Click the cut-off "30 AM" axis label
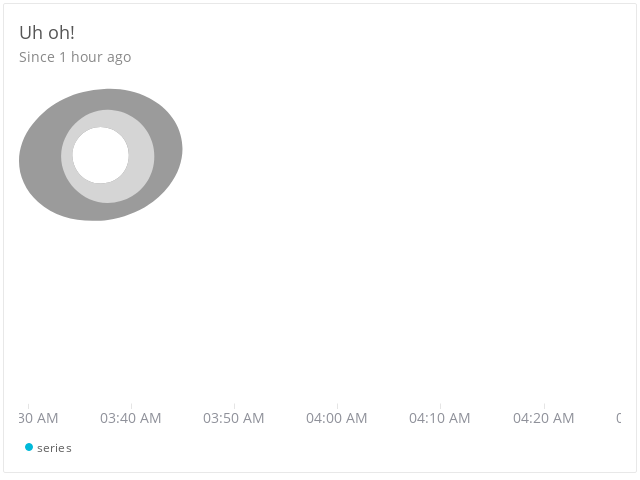 (38, 418)
